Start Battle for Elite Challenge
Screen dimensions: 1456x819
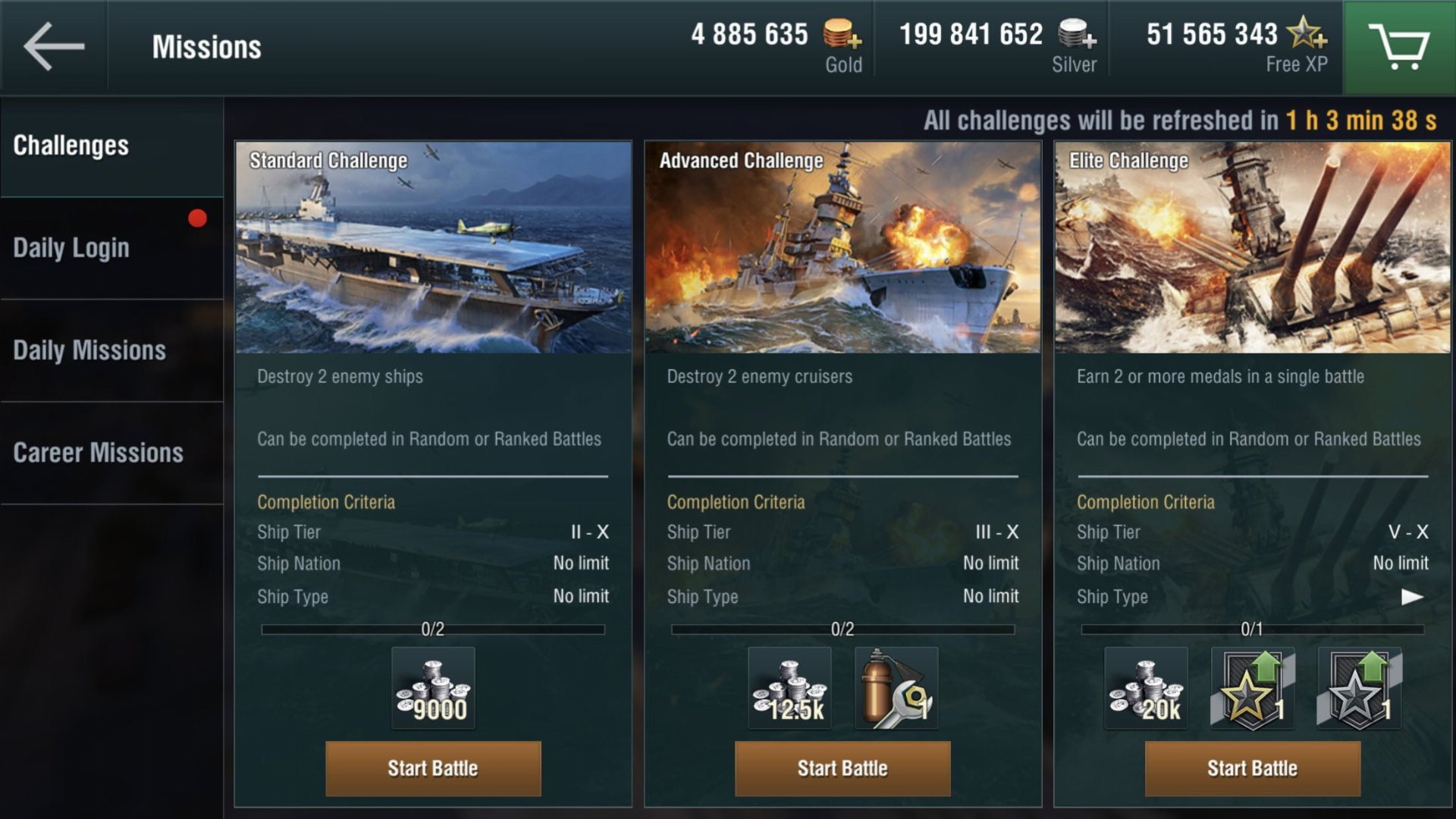click(1253, 768)
